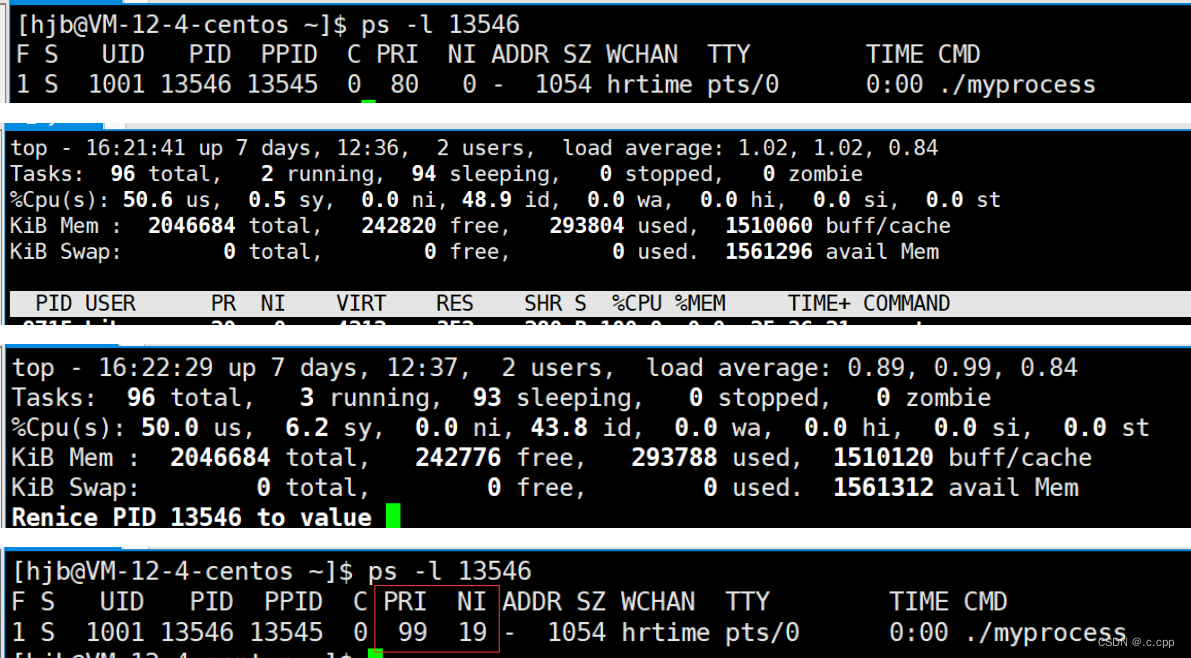Image resolution: width=1191 pixels, height=658 pixels.
Task: Select the 50.0 us CPU value
Action: click(x=197, y=427)
